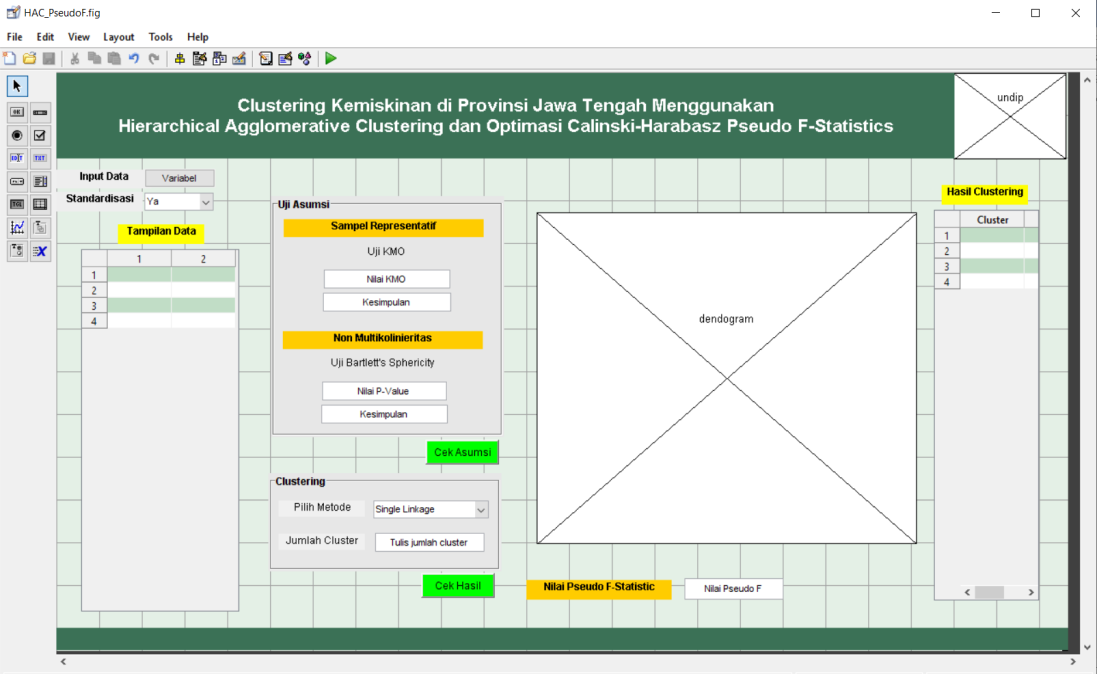Select the Tulis jumlah cluster field
1097x674 pixels.
tap(429, 542)
